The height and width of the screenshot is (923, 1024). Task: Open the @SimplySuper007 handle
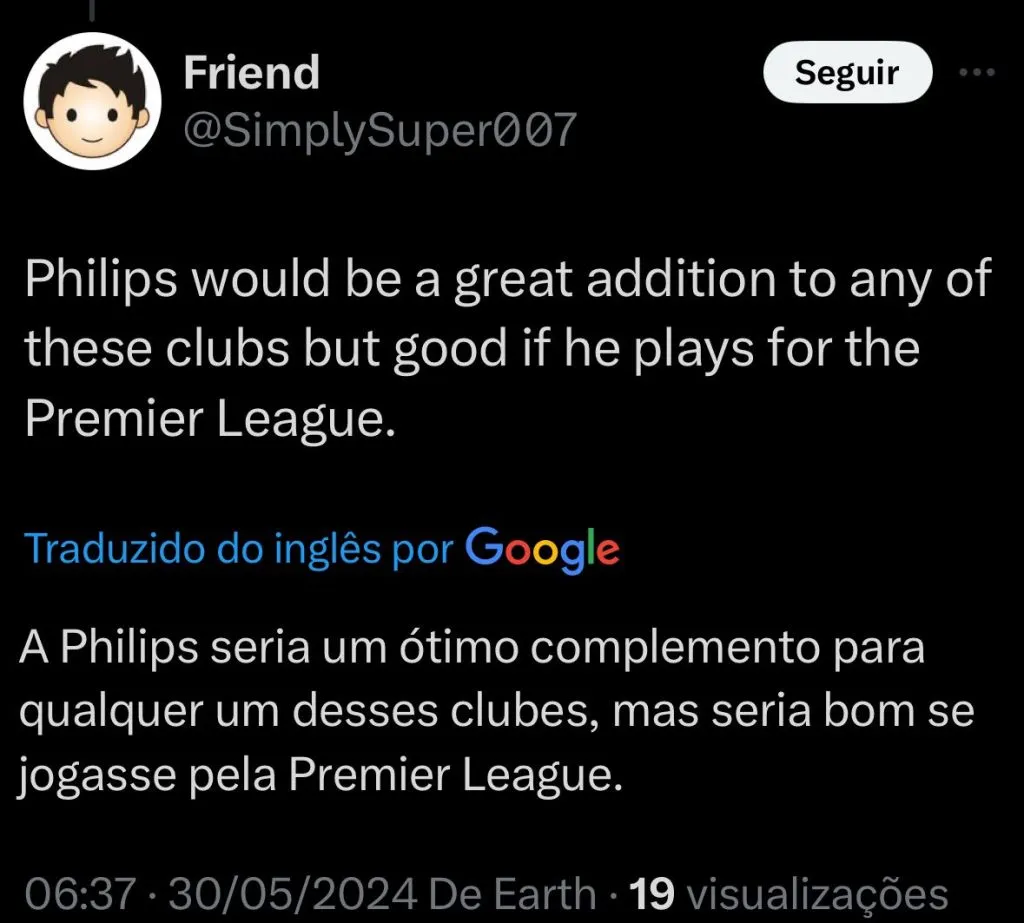point(379,129)
